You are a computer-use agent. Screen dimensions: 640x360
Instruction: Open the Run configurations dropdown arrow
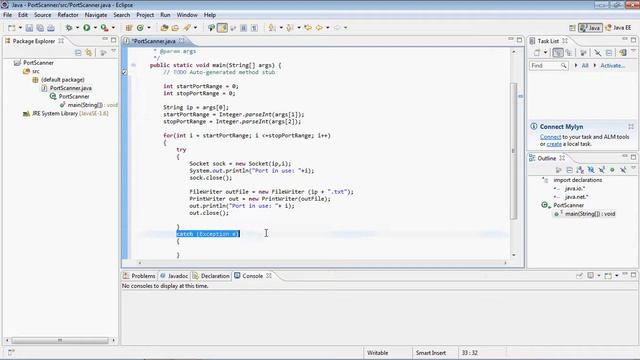click(96, 28)
